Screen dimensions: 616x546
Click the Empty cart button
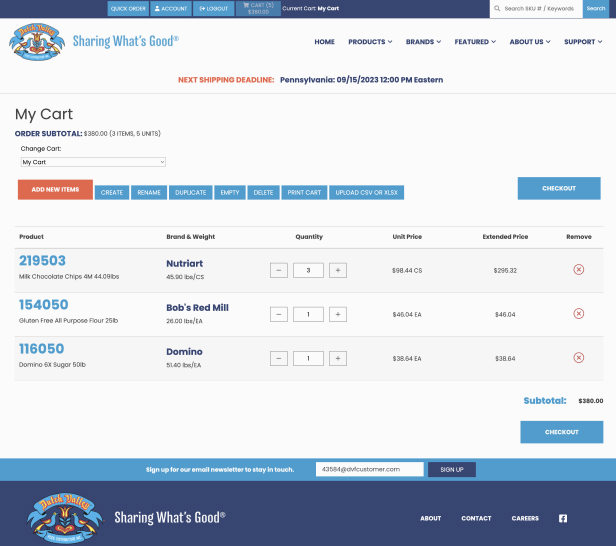(x=230, y=192)
